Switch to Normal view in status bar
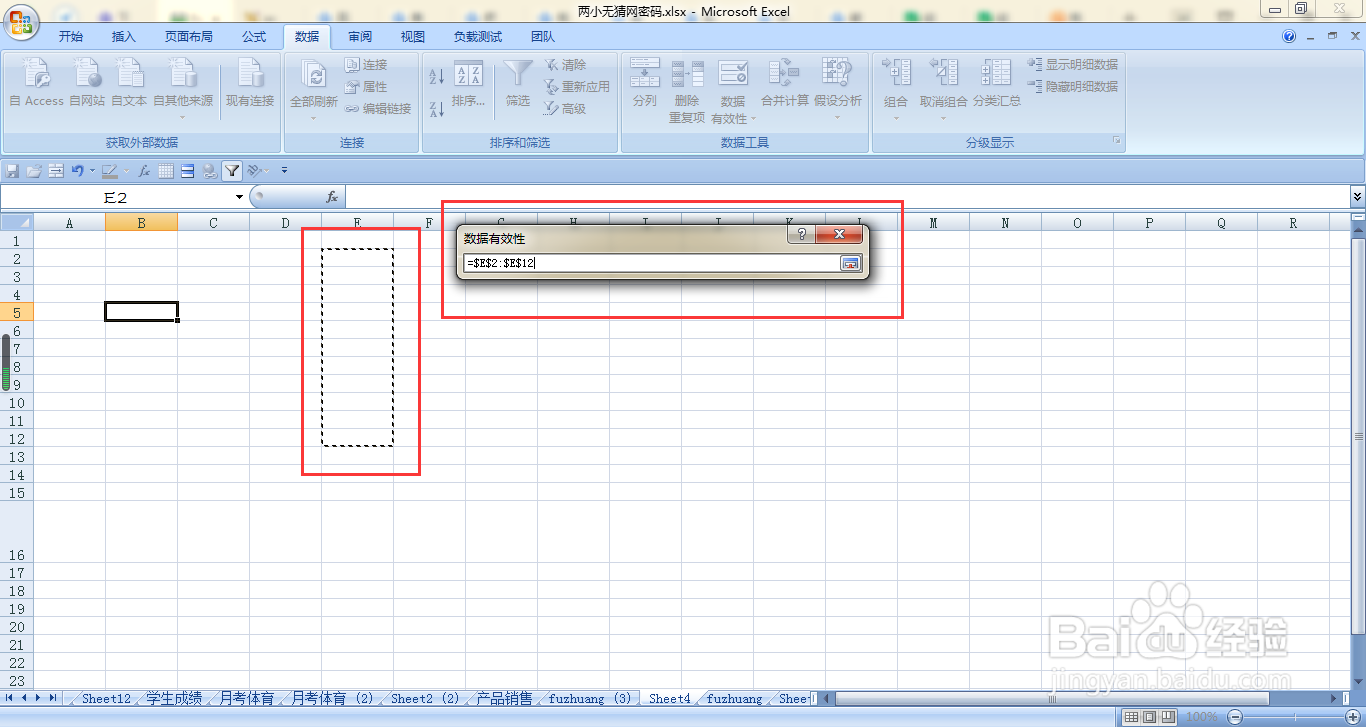1366x727 pixels. [1131, 717]
